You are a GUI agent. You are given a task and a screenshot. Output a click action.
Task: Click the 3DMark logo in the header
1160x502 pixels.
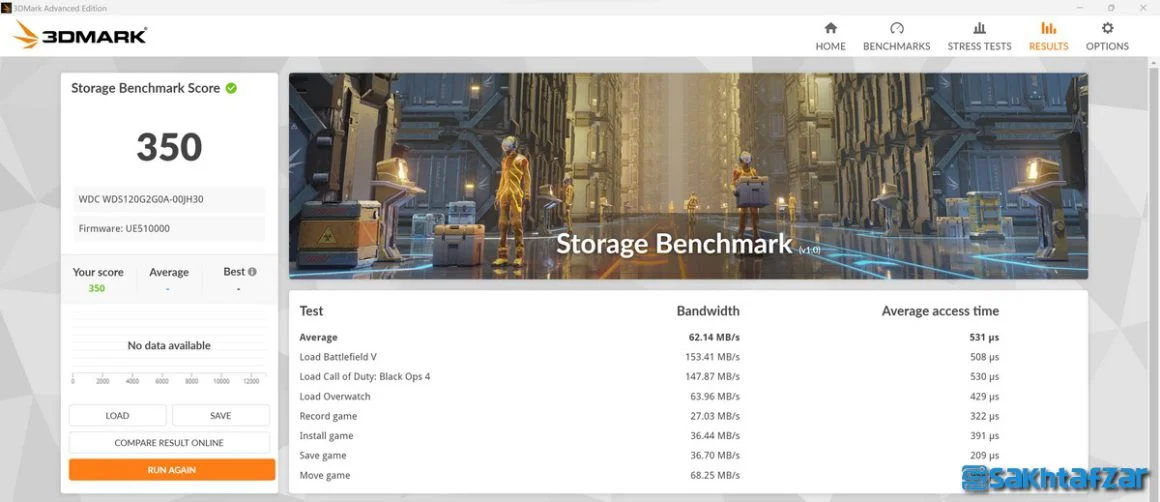[x=80, y=35]
